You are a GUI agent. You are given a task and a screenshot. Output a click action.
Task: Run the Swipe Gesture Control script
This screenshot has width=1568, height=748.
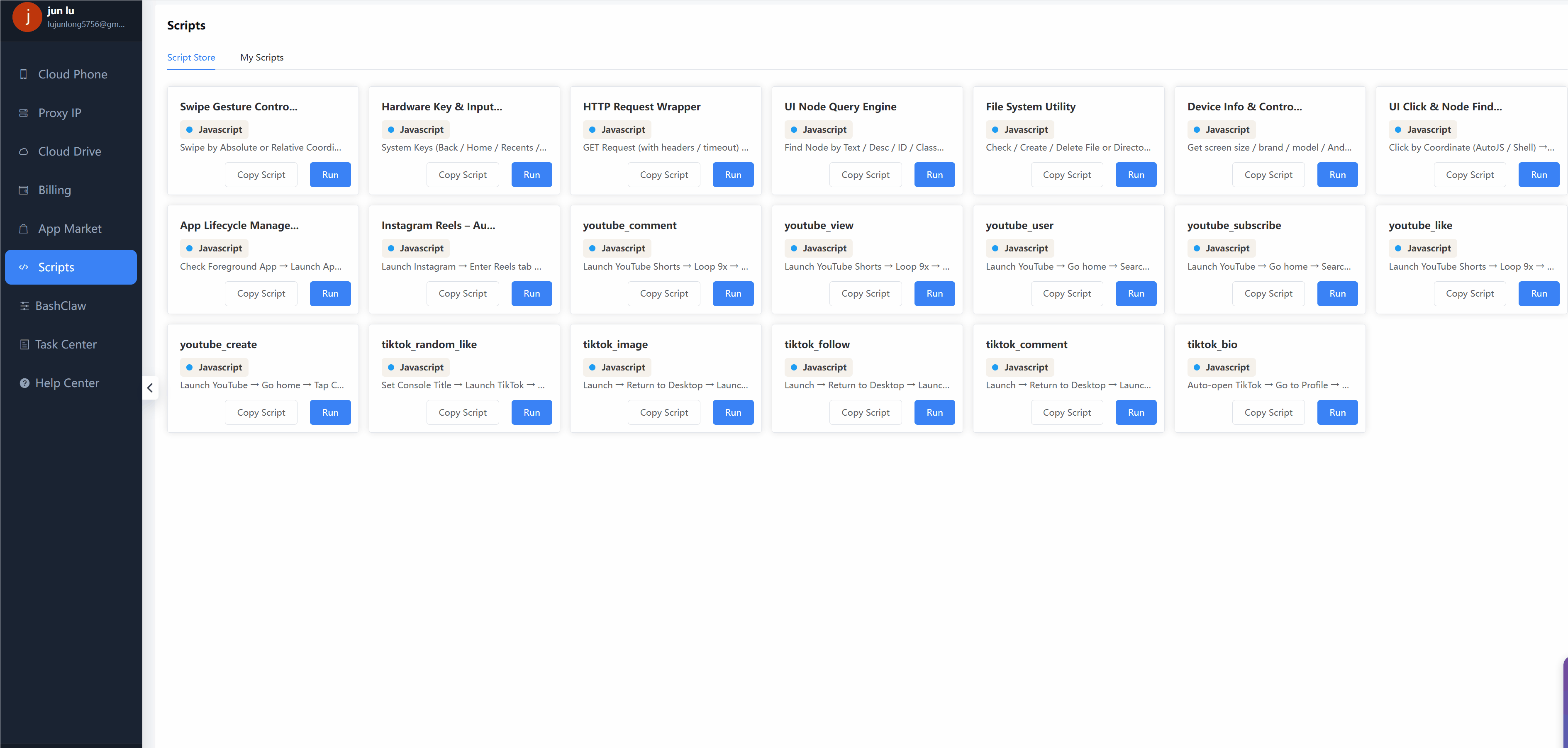coord(330,175)
